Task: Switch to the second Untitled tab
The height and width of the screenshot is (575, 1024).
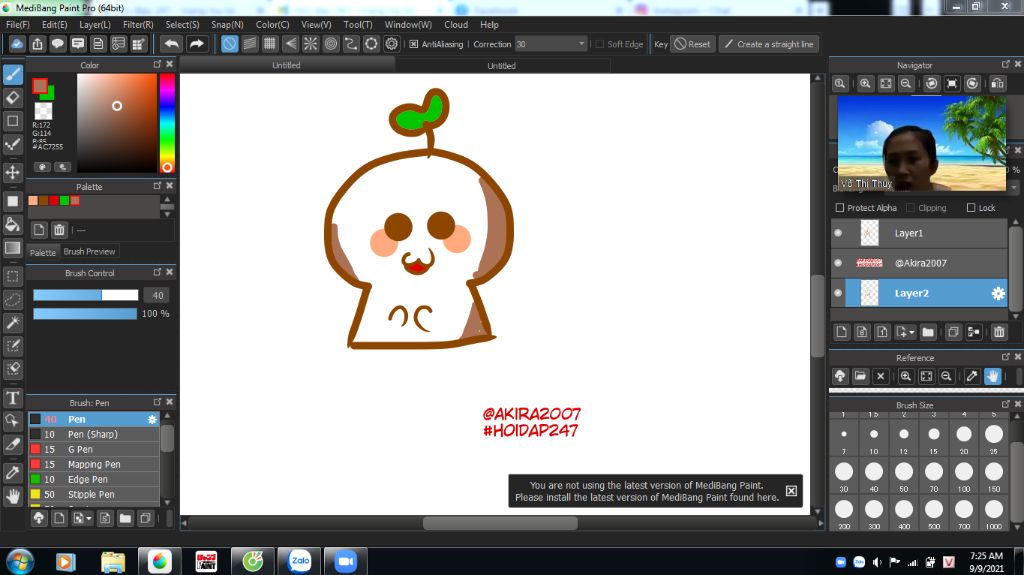Action: 502,65
